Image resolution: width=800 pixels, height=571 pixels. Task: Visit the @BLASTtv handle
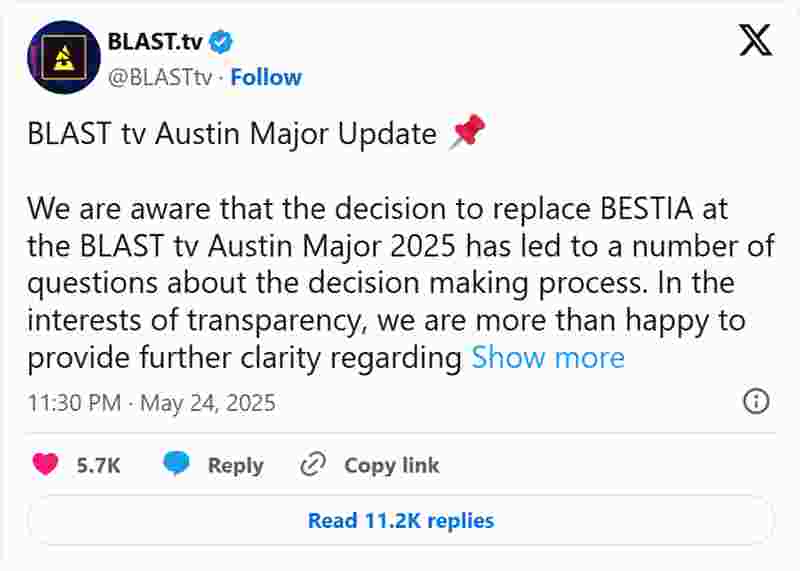(160, 78)
